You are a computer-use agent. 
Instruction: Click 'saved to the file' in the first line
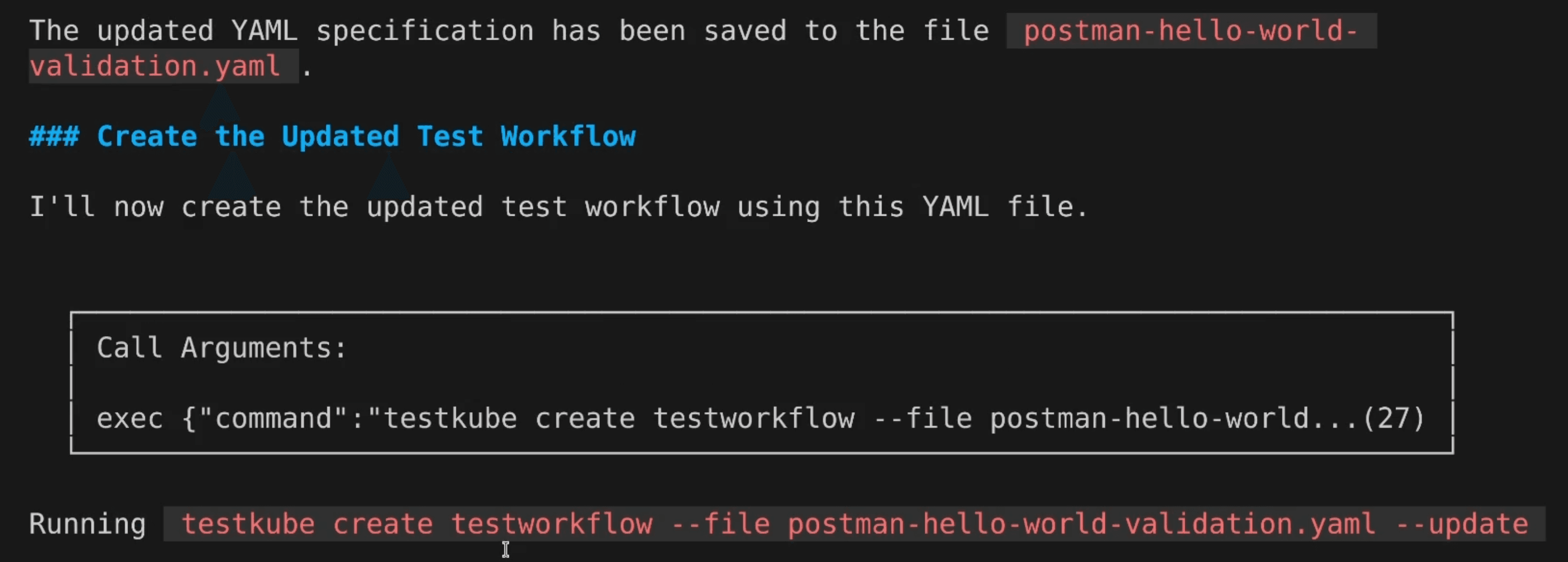pyautogui.click(x=846, y=31)
